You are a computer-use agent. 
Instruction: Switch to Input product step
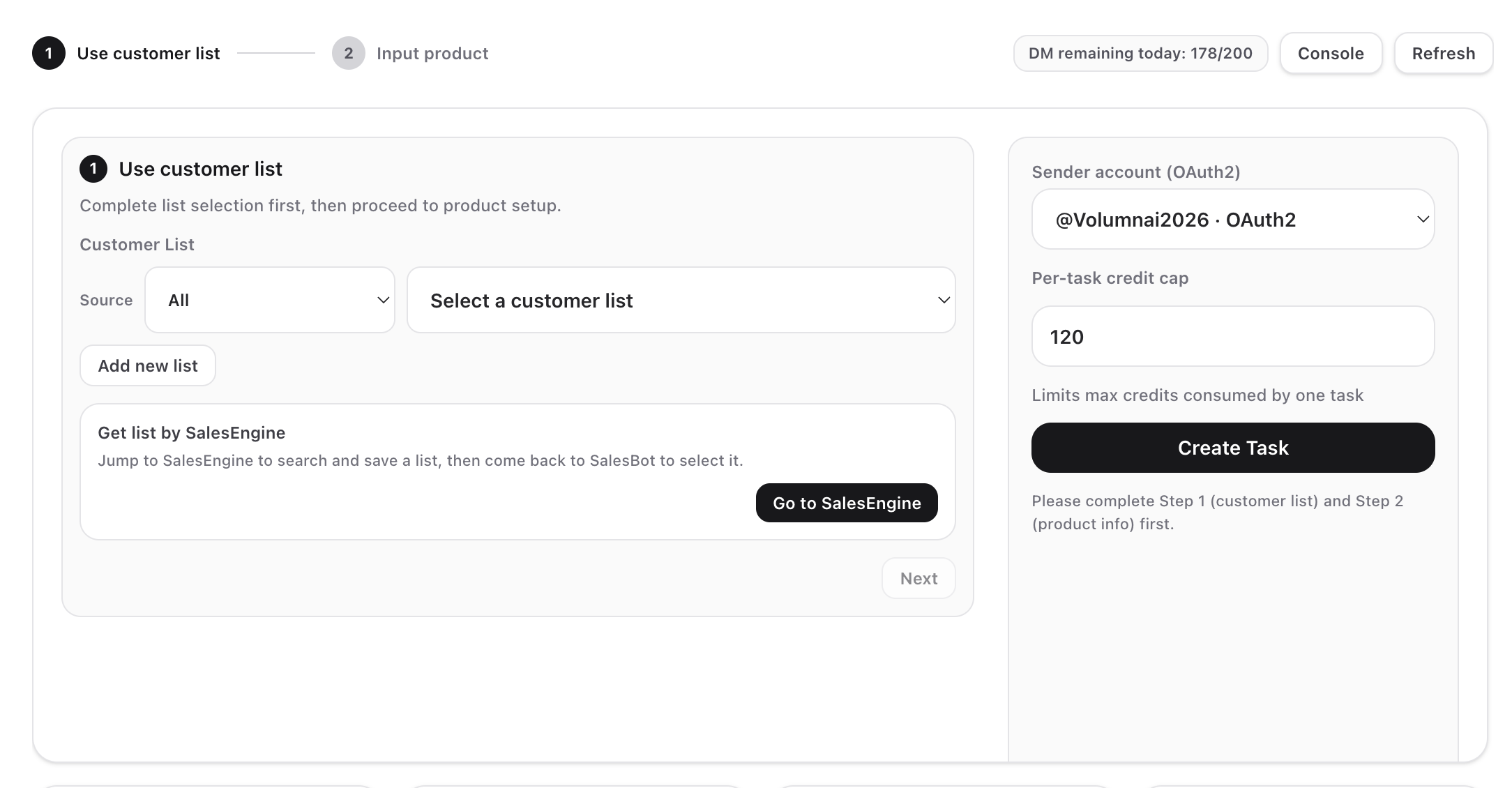[x=432, y=53]
